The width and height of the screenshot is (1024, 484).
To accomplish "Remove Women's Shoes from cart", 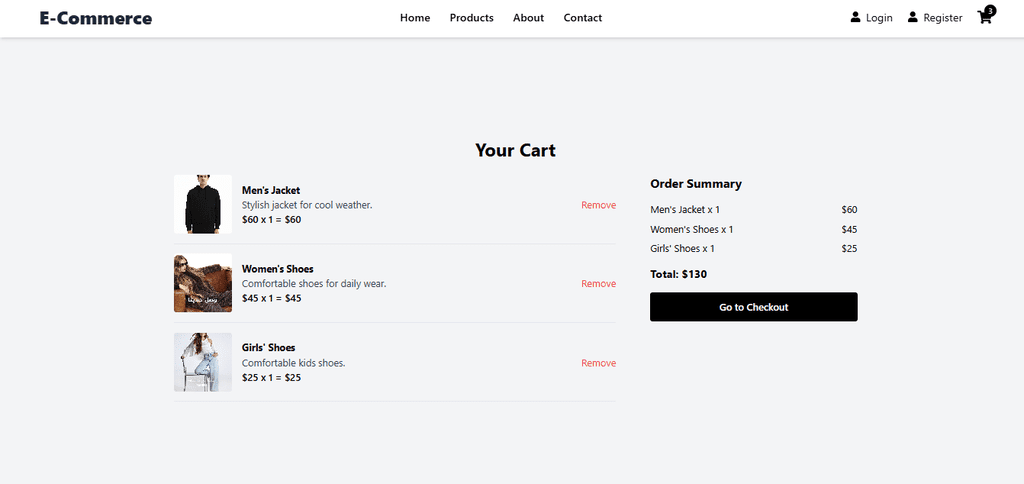I will tap(598, 284).
